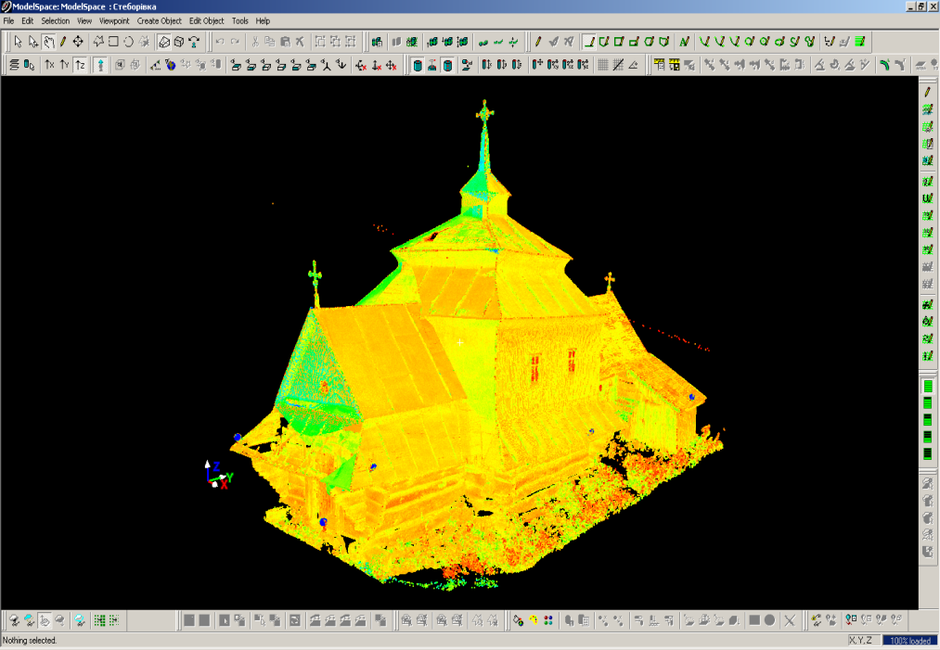940x650 pixels.
Task: Toggle orthographic view cube
Action: [179, 41]
